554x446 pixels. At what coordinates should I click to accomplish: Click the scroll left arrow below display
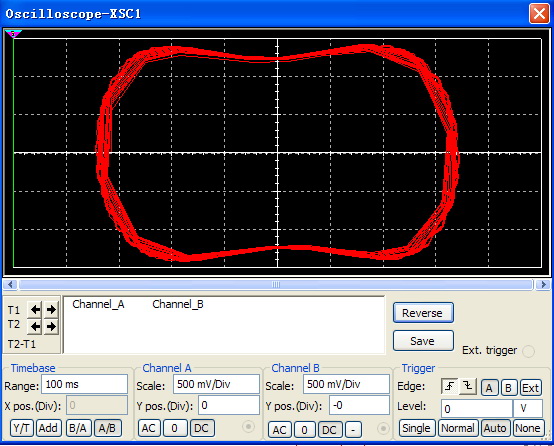(10, 284)
